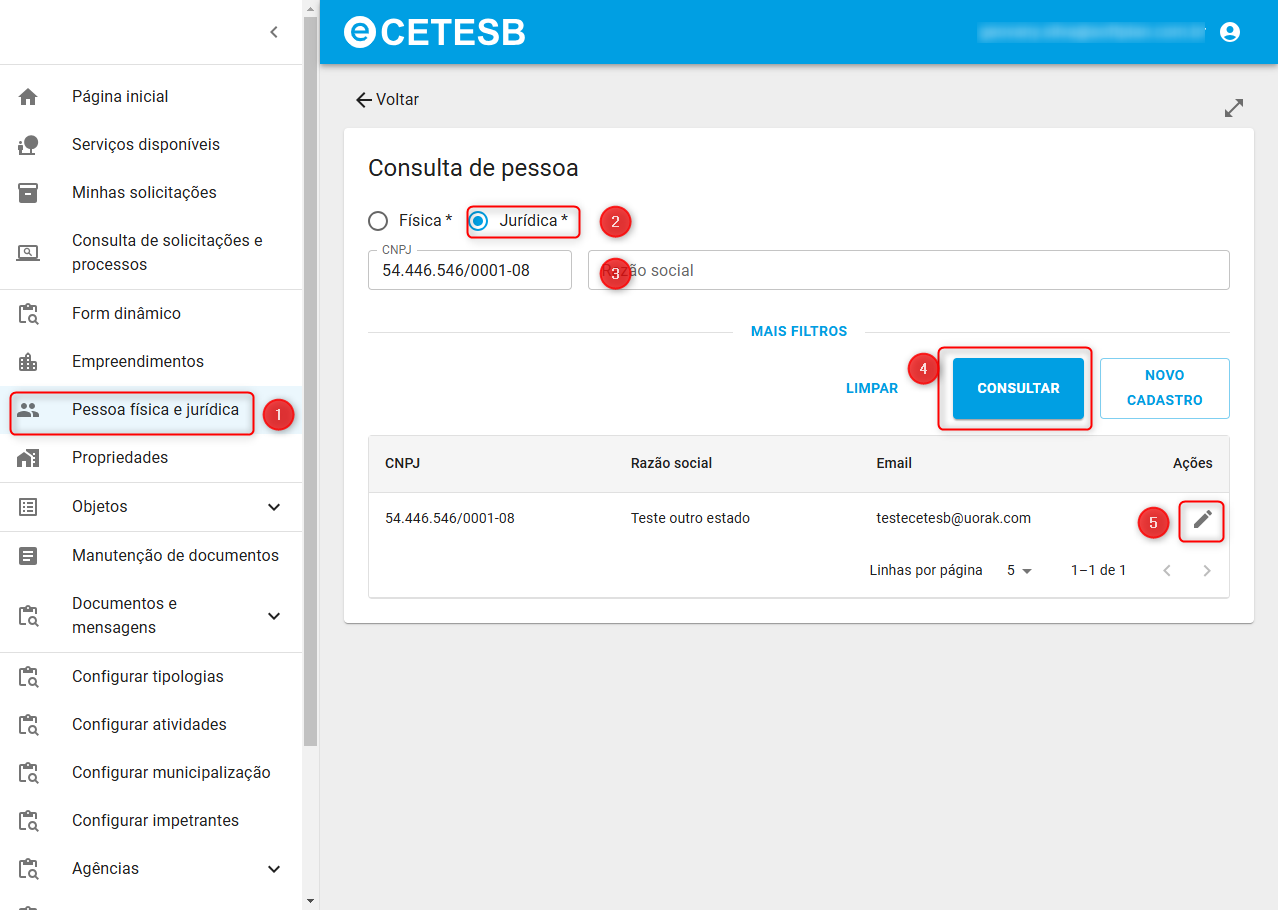
Task: Click the CONSULTAR button
Action: click(1018, 389)
